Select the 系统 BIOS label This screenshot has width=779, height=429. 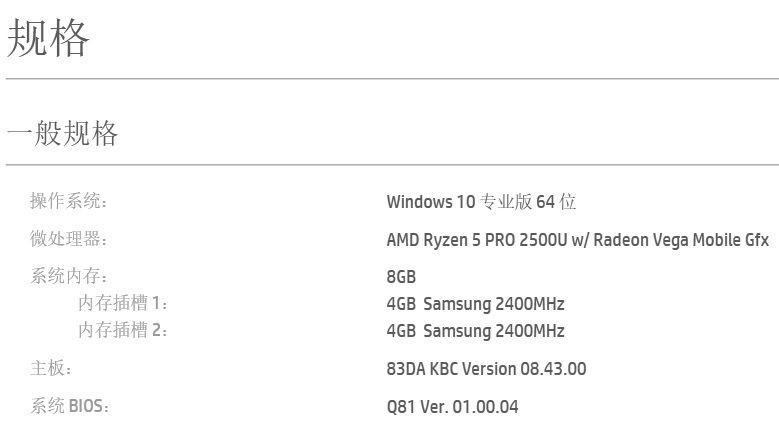point(69,407)
